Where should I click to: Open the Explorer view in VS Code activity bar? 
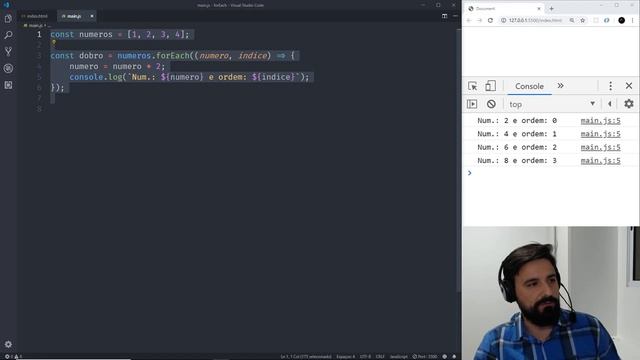[8, 19]
